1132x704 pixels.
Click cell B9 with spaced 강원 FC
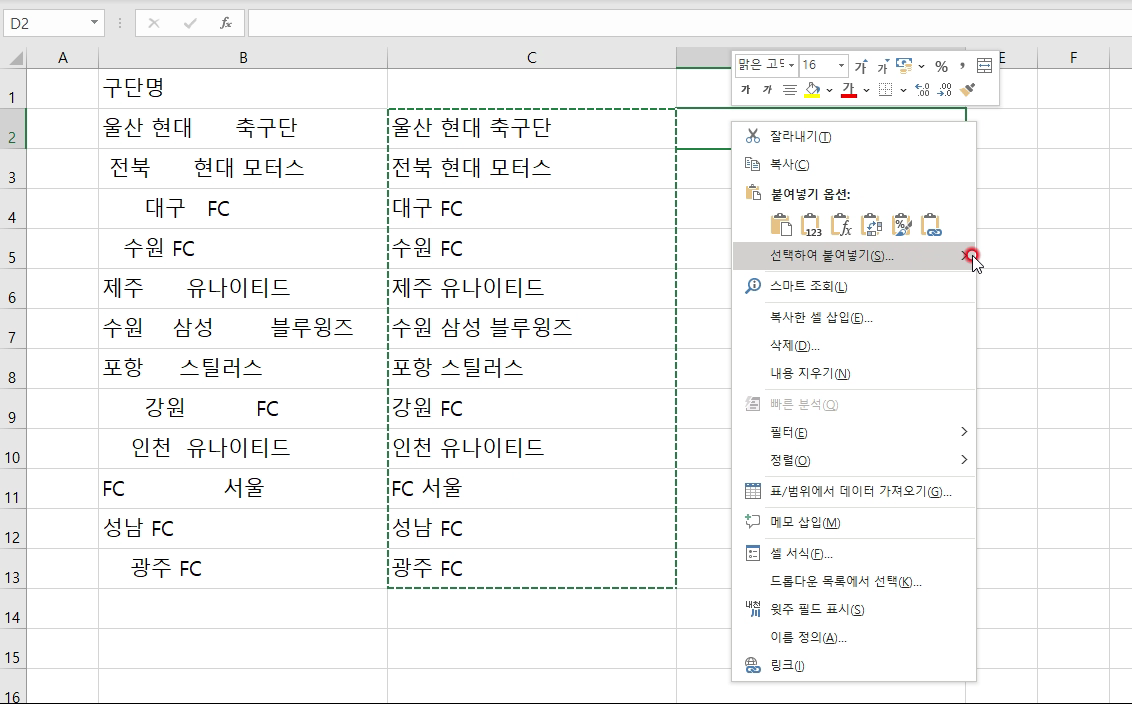[243, 409]
